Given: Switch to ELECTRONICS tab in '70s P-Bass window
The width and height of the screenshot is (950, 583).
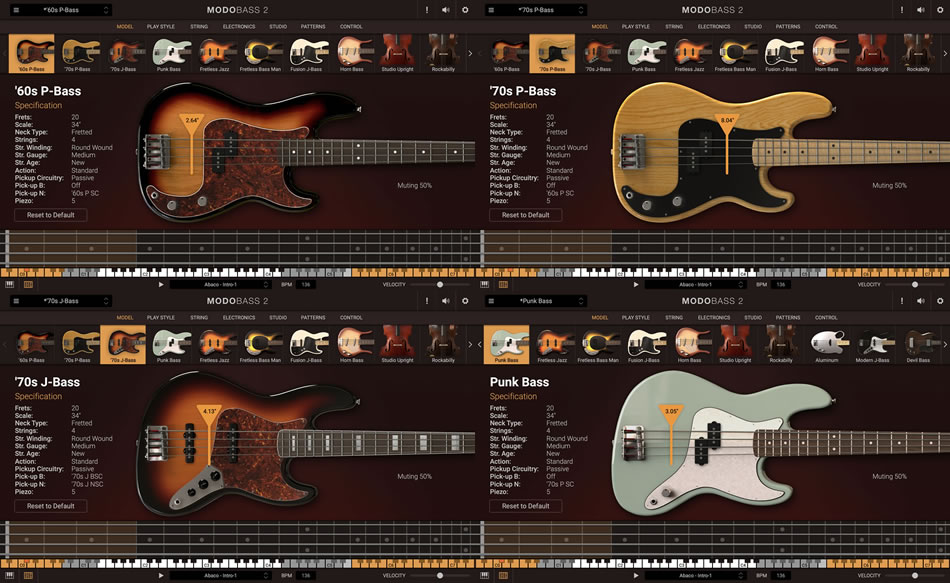Looking at the screenshot, I should [x=714, y=27].
